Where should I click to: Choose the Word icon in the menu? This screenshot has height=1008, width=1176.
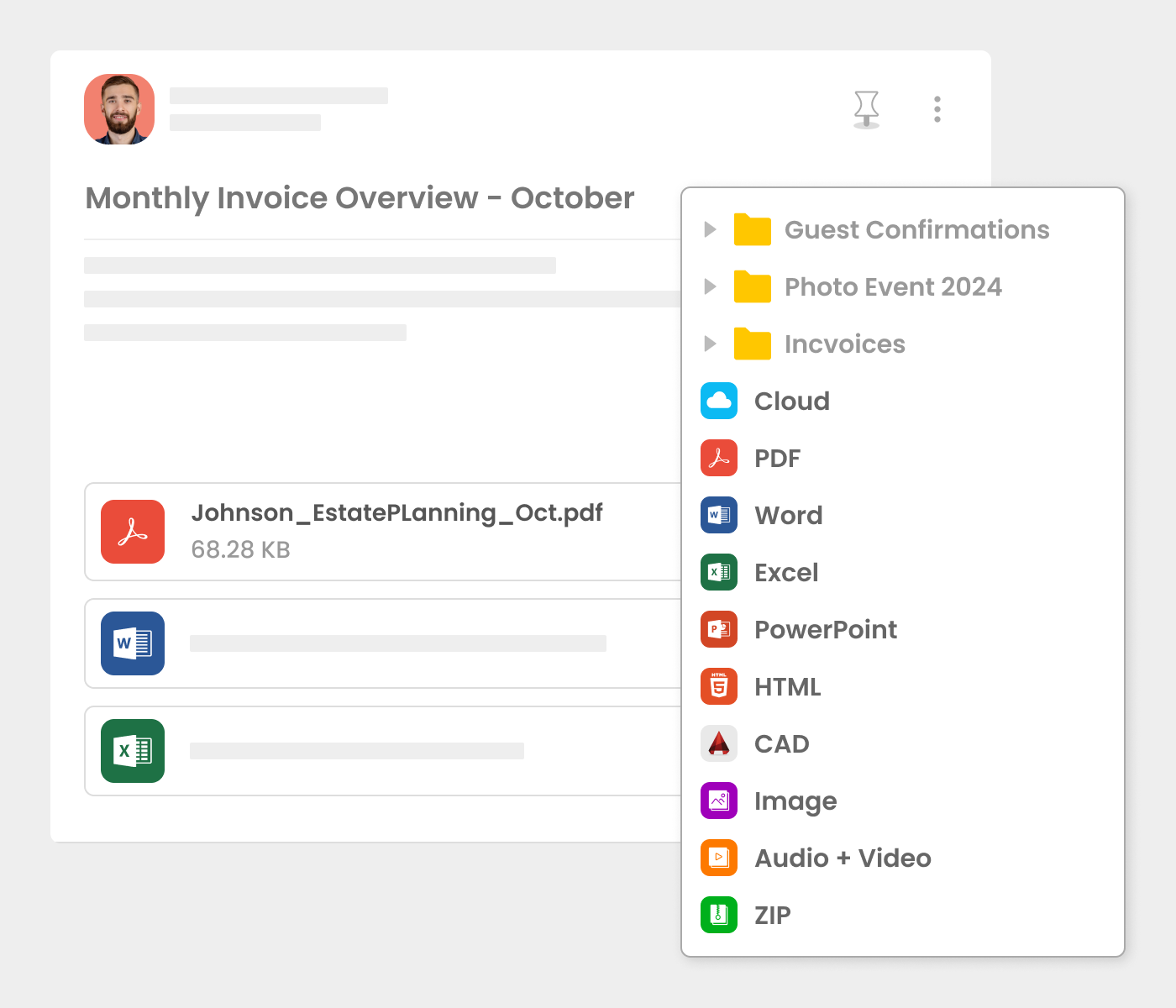[719, 515]
